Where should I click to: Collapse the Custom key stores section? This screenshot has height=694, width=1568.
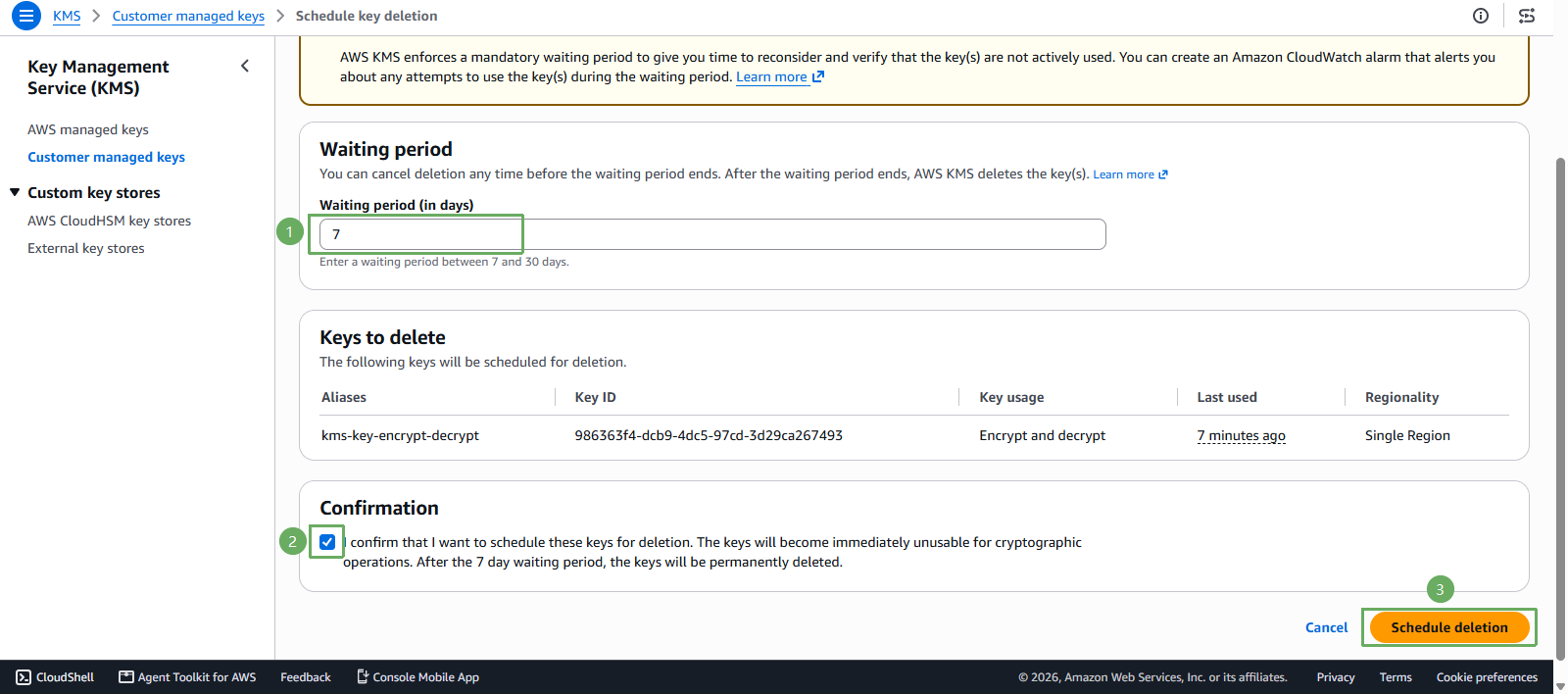15,192
